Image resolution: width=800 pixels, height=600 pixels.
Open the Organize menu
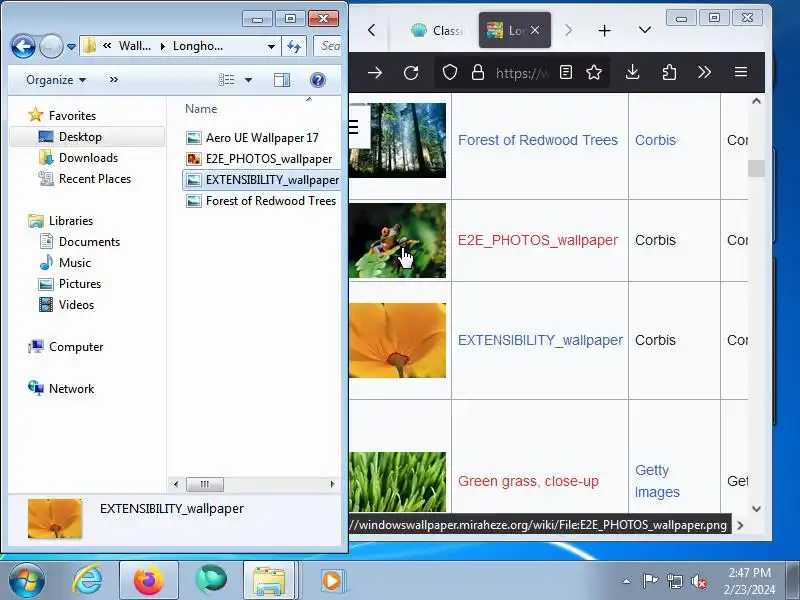(x=56, y=80)
